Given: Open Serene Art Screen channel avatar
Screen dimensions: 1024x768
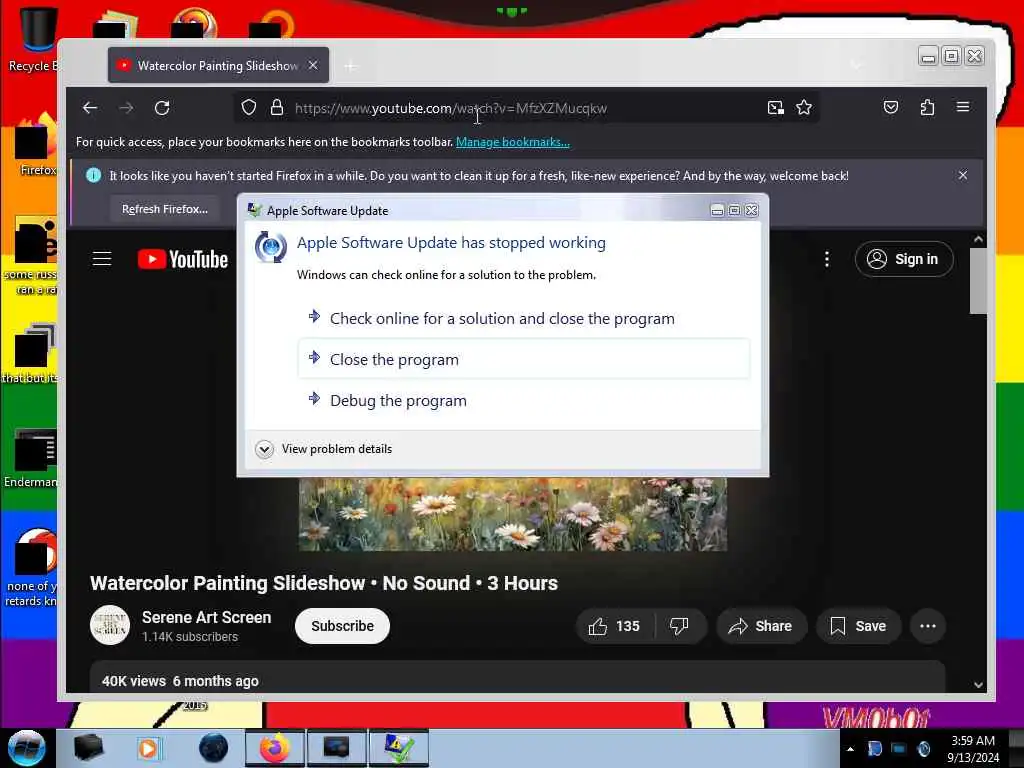Looking at the screenshot, I should click(x=110, y=625).
